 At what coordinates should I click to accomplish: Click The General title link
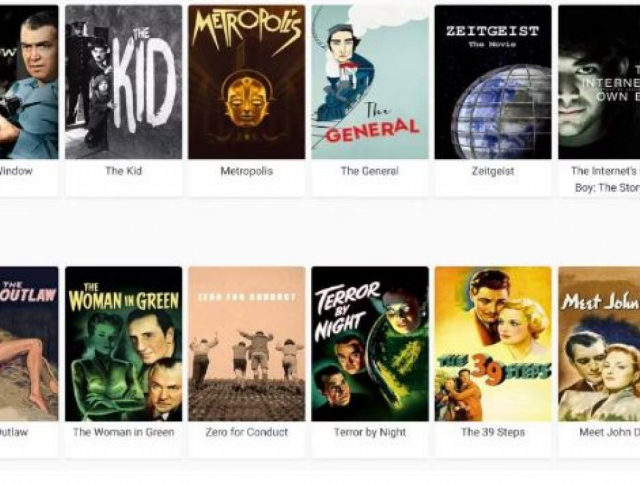click(370, 171)
